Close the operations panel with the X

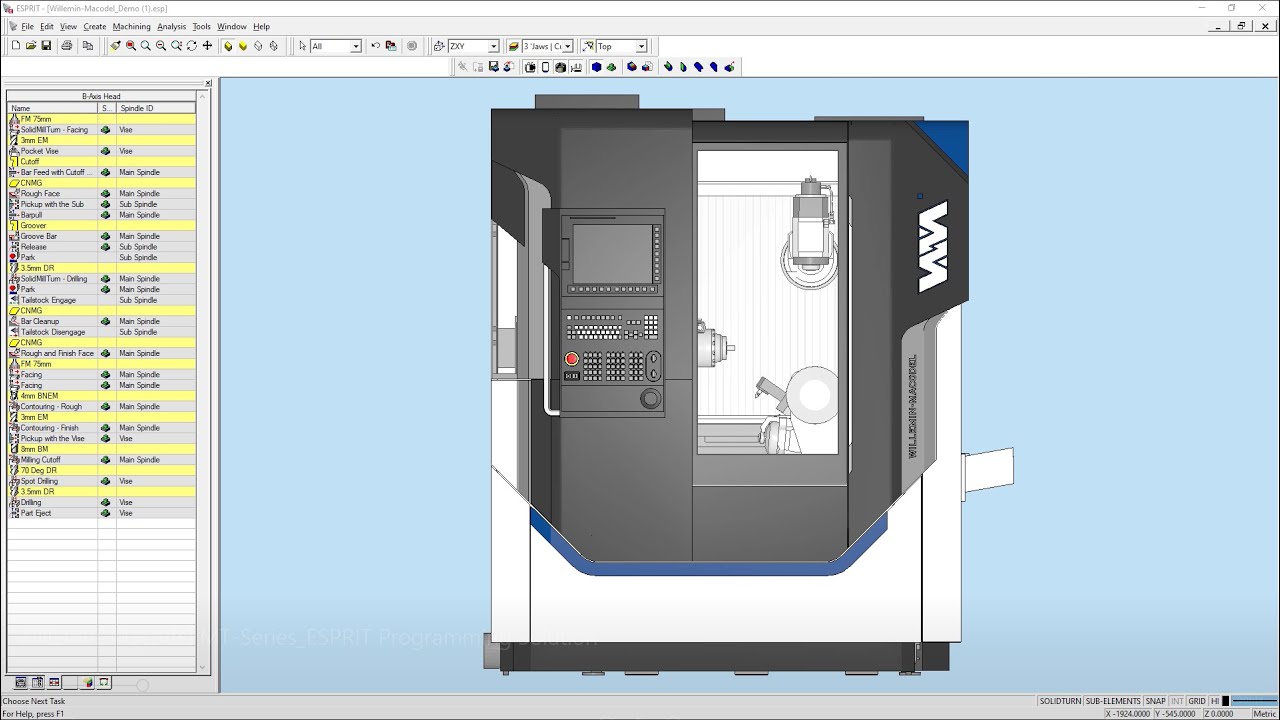point(208,83)
